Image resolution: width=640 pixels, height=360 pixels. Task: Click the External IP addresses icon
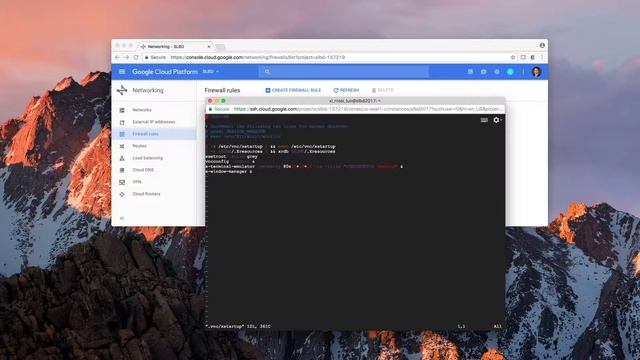pyautogui.click(x=122, y=122)
